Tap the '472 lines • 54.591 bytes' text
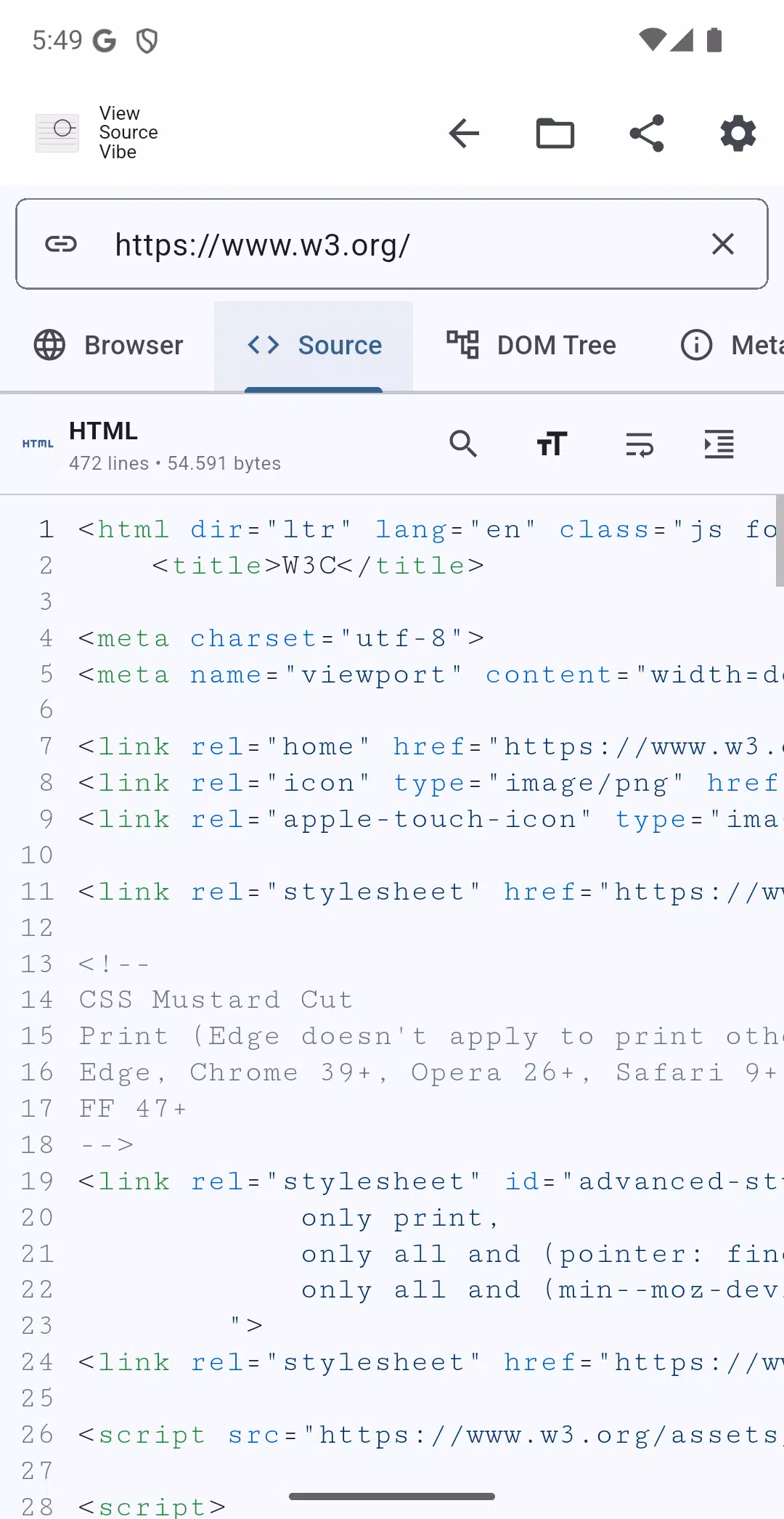Viewport: 784px width, 1519px height. tap(175, 463)
